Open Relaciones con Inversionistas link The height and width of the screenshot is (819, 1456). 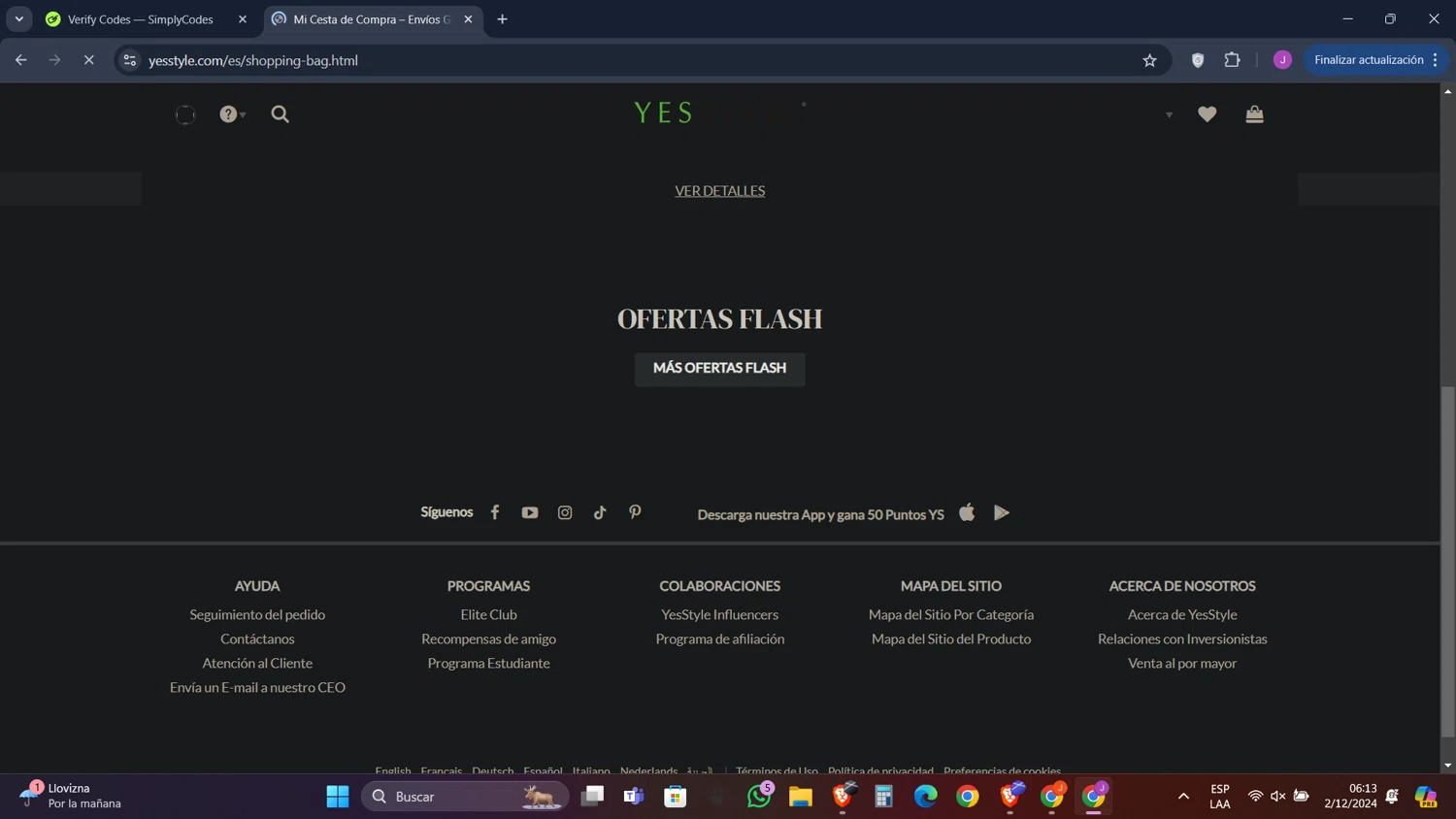point(1182,639)
